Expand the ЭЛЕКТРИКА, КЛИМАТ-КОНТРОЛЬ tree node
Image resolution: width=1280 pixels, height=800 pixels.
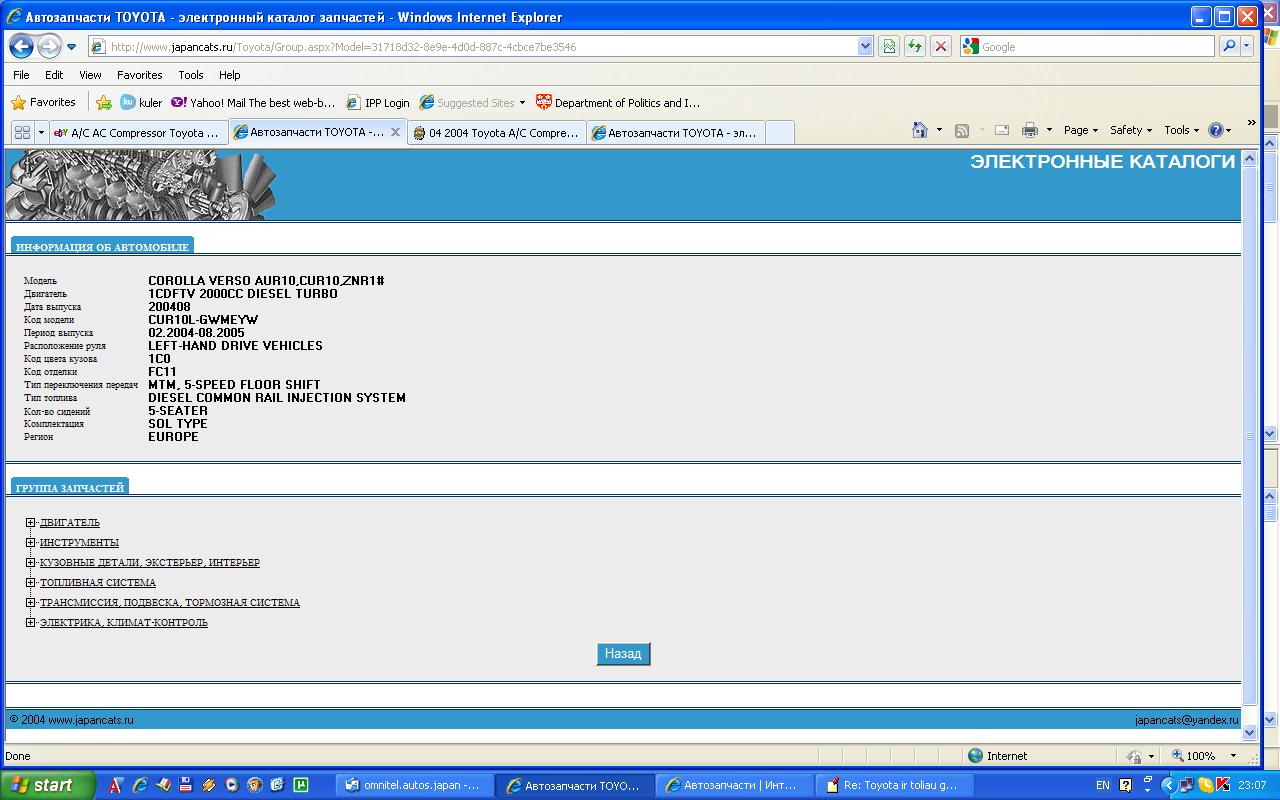[31, 622]
